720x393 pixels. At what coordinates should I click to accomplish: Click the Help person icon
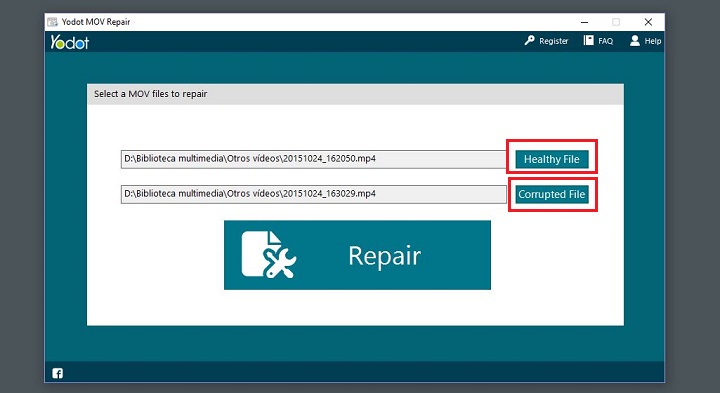click(x=635, y=40)
